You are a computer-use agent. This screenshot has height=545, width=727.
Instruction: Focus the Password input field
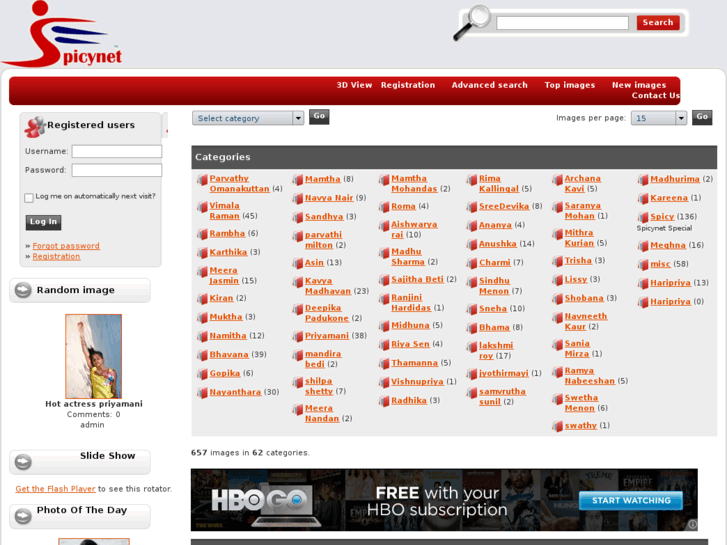click(x=117, y=170)
